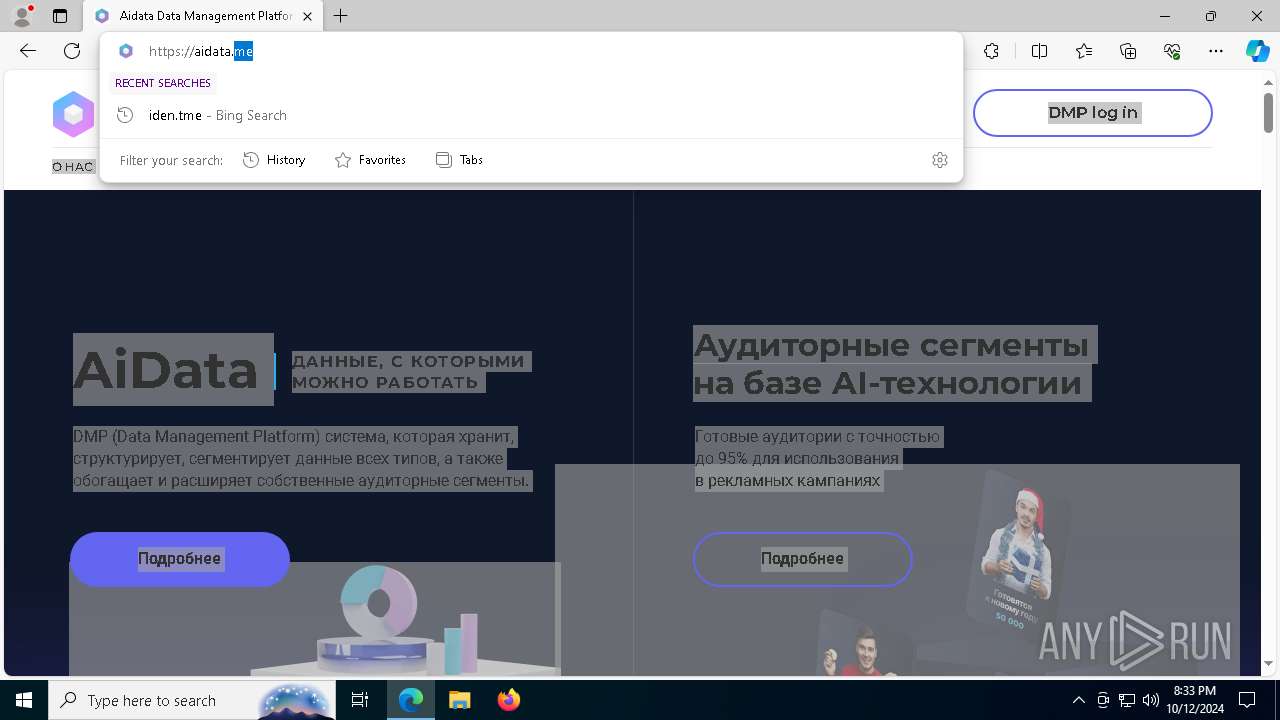Viewport: 1280px width, 720px height.
Task: Refresh the page
Action: point(72,51)
